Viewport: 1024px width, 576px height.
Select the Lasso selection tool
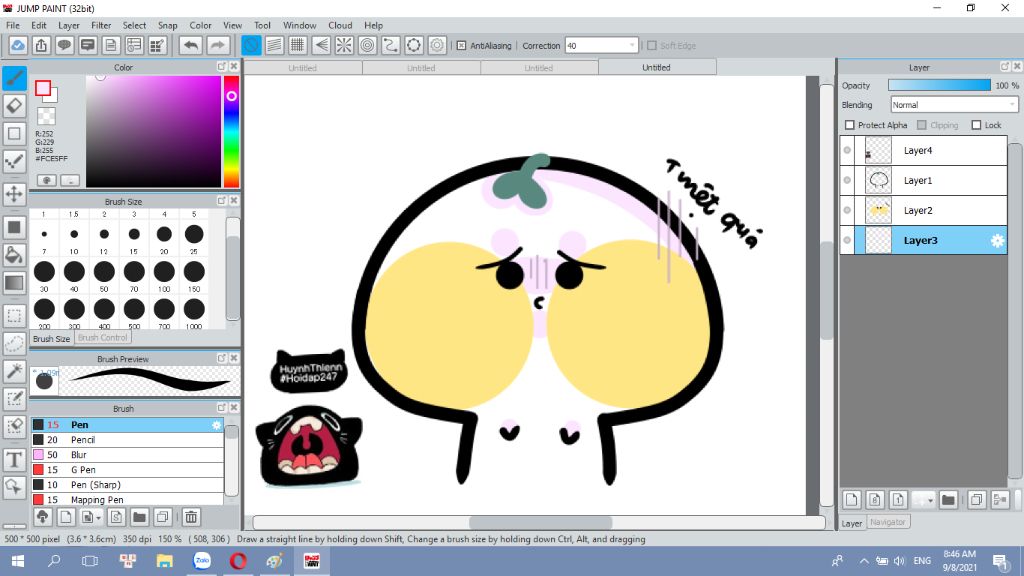click(14, 344)
